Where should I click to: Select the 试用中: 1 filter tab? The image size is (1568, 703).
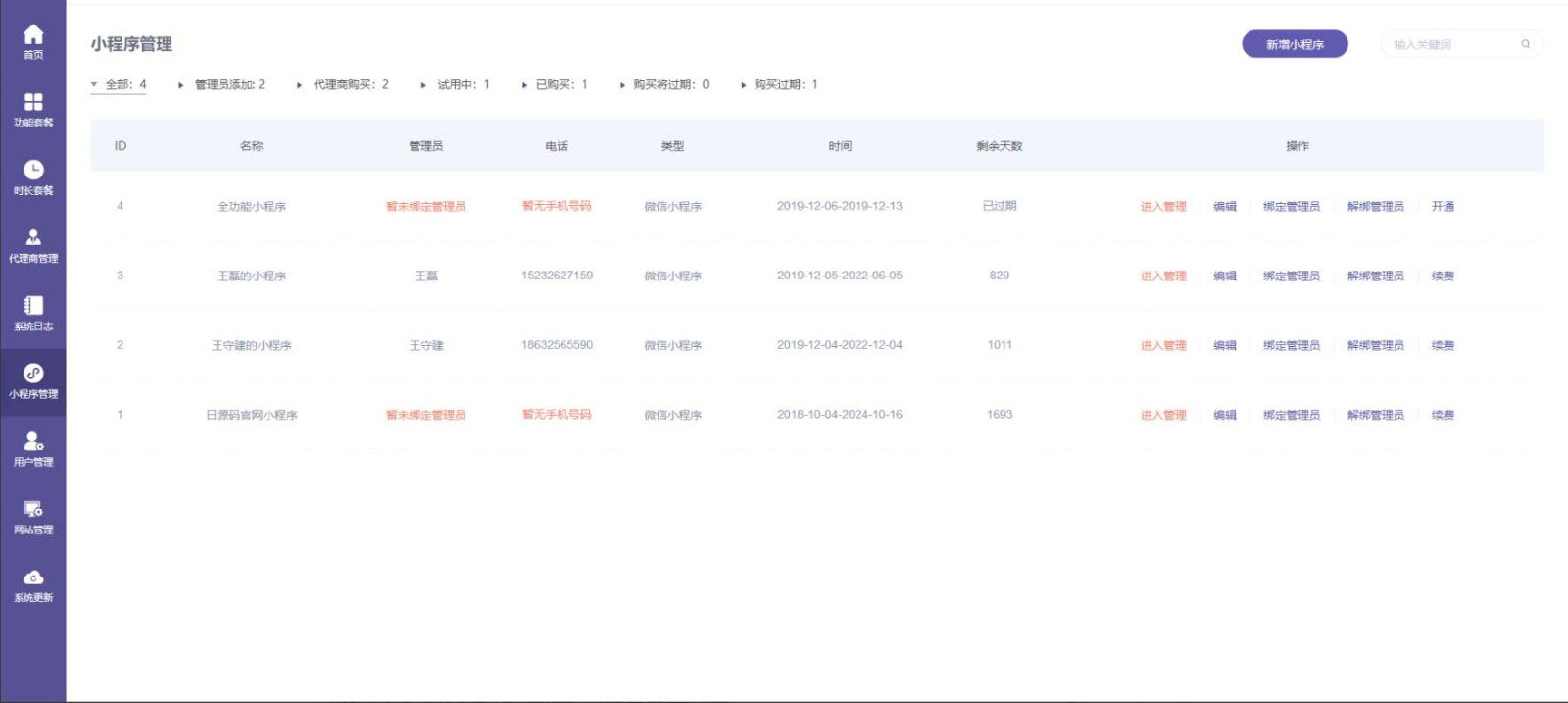point(462,85)
